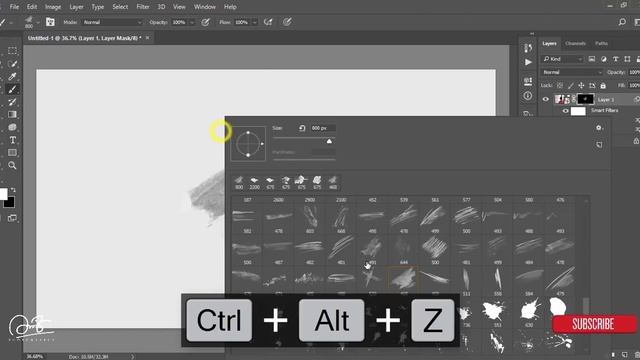Viewport: 640px width, 360px height.
Task: Select Smart Filters mask thumbnail
Action: click(578, 111)
